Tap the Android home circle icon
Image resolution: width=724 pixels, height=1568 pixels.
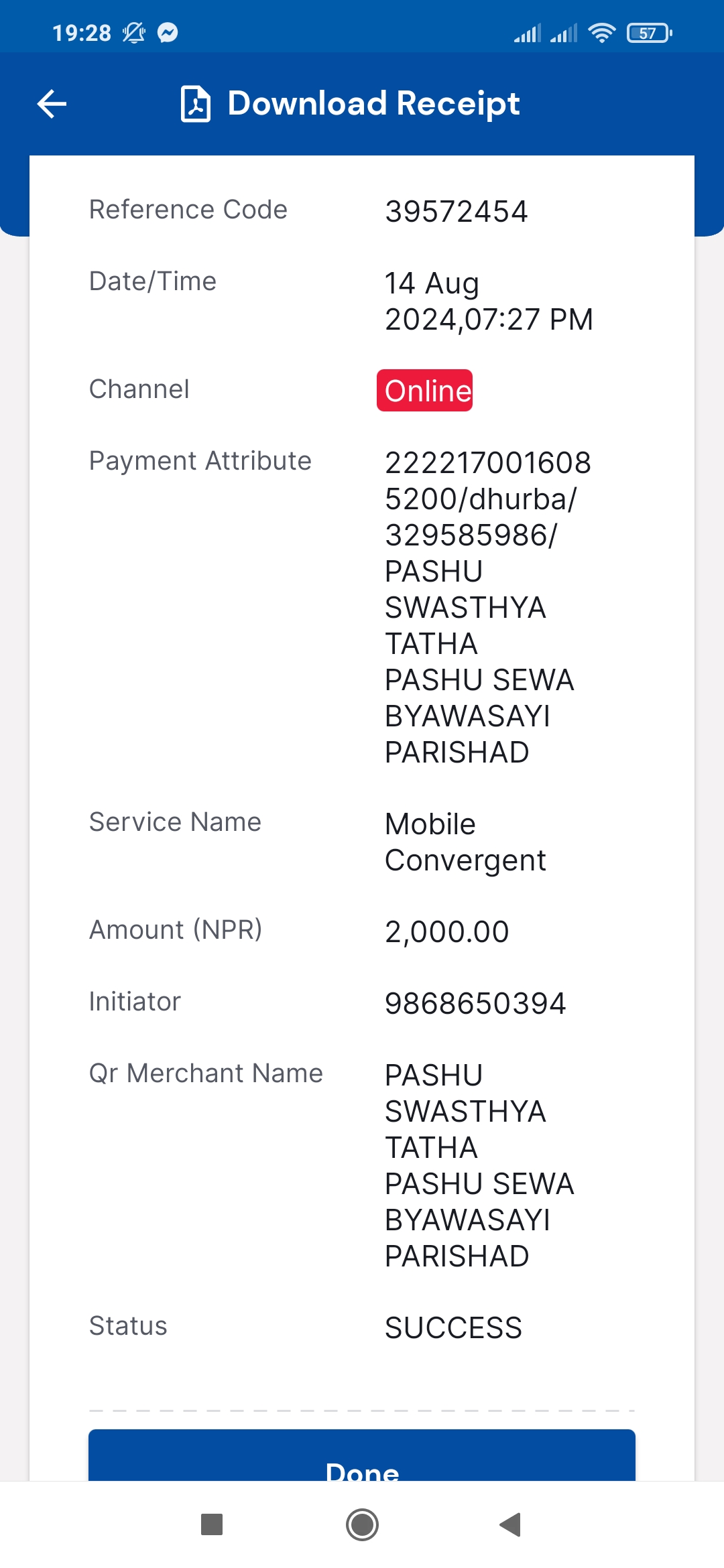(x=362, y=1524)
